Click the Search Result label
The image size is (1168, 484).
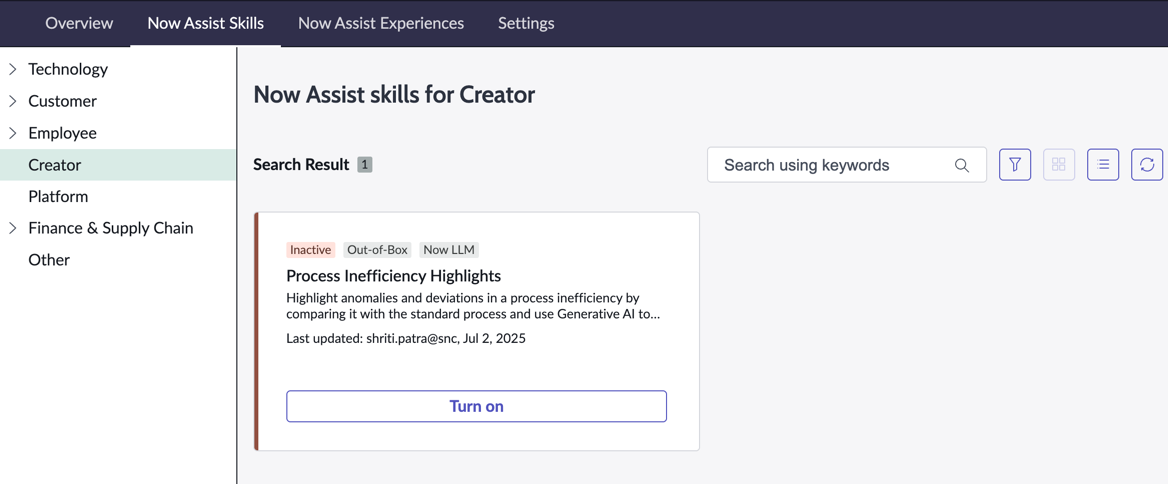point(301,165)
